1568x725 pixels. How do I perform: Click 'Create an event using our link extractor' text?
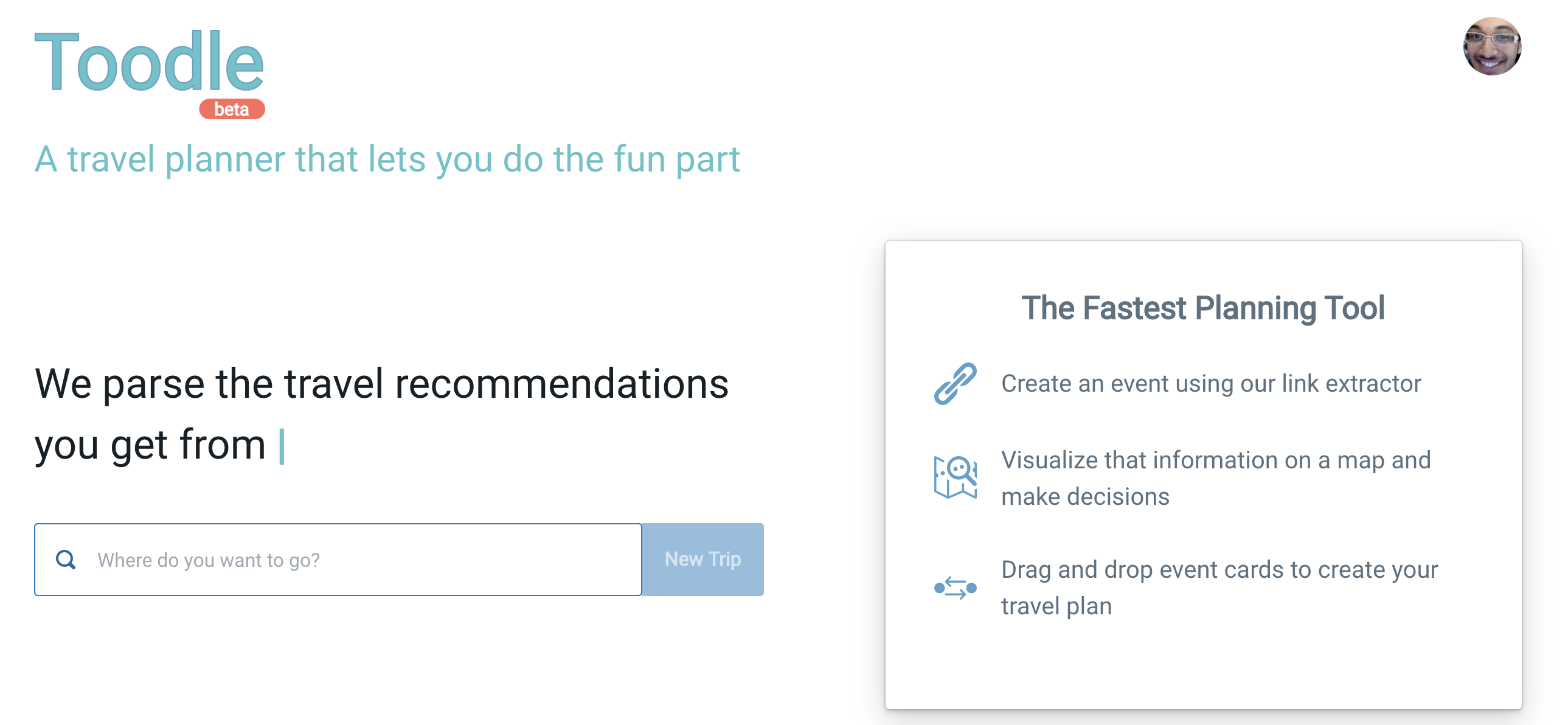pyautogui.click(x=1211, y=384)
